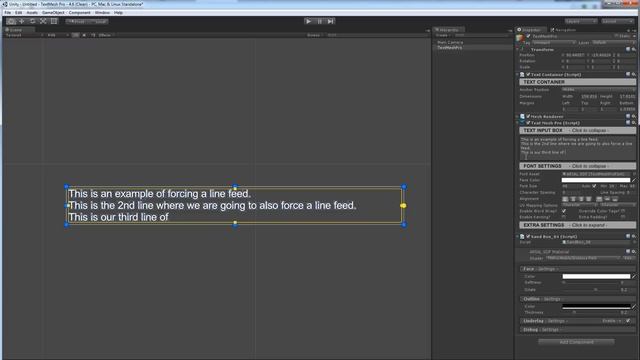Viewport: 640px width, 360px height.
Task: Click the Add Component button
Action: click(576, 342)
